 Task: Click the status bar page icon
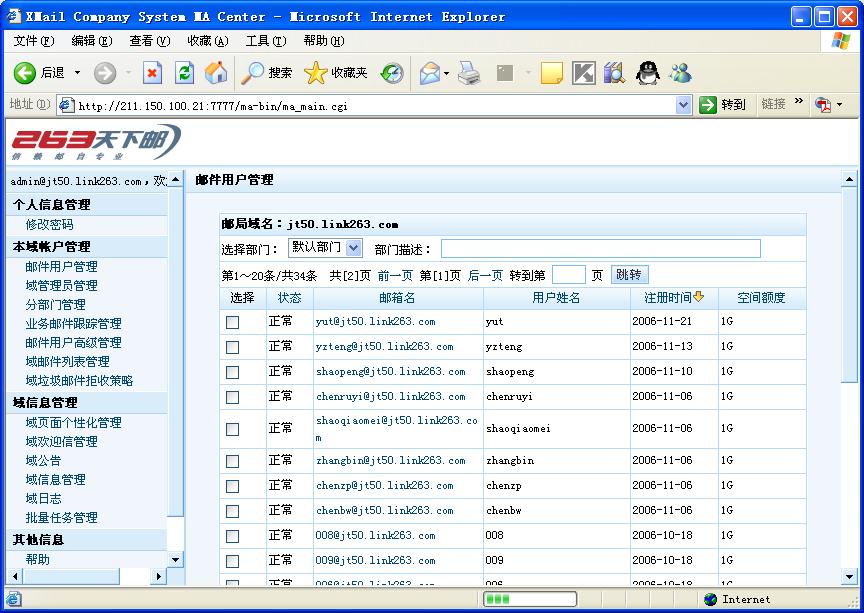pos(14,599)
